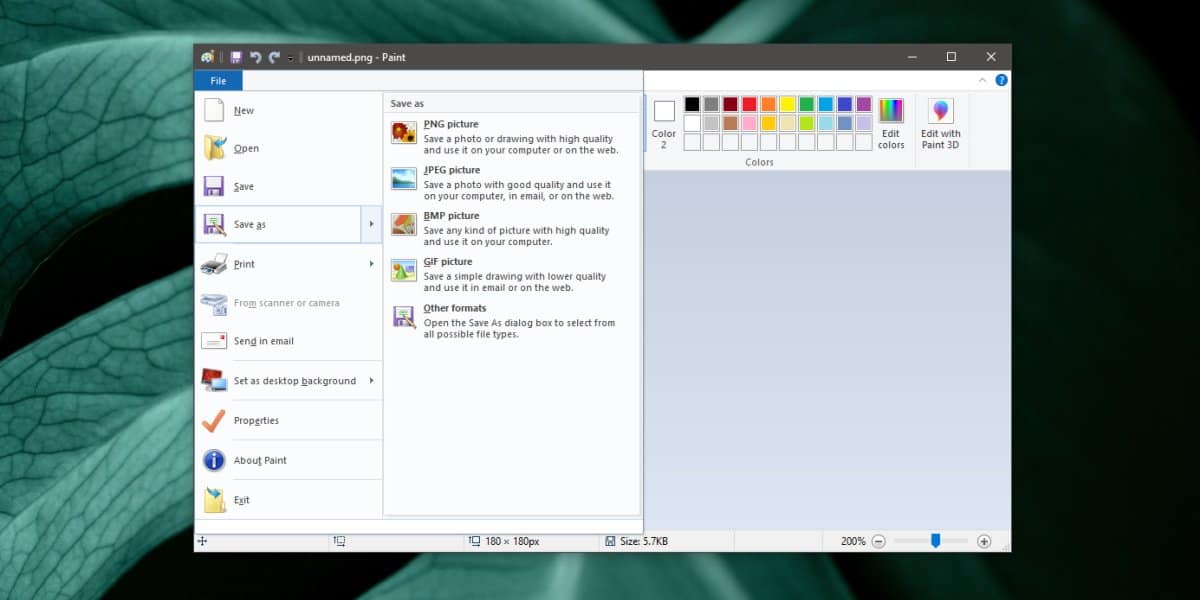Image resolution: width=1200 pixels, height=600 pixels.
Task: Choose Open from the File menu
Action: tap(289, 148)
